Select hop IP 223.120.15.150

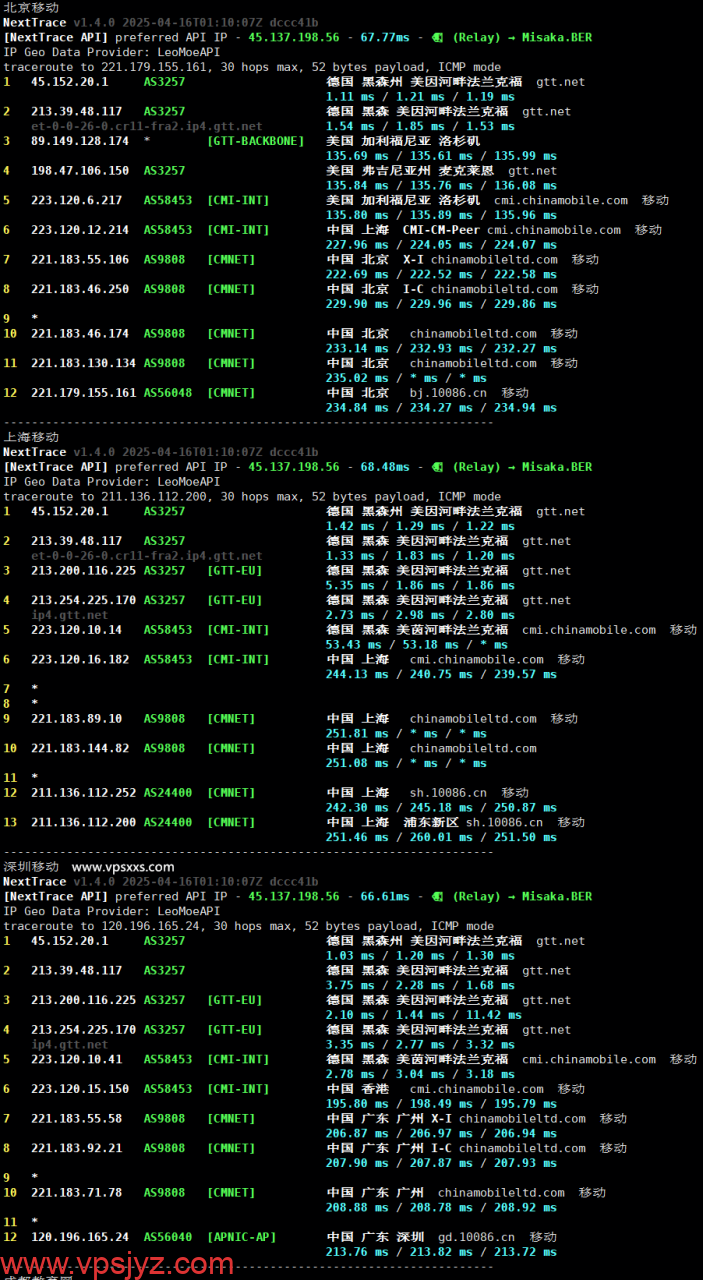(80, 1089)
